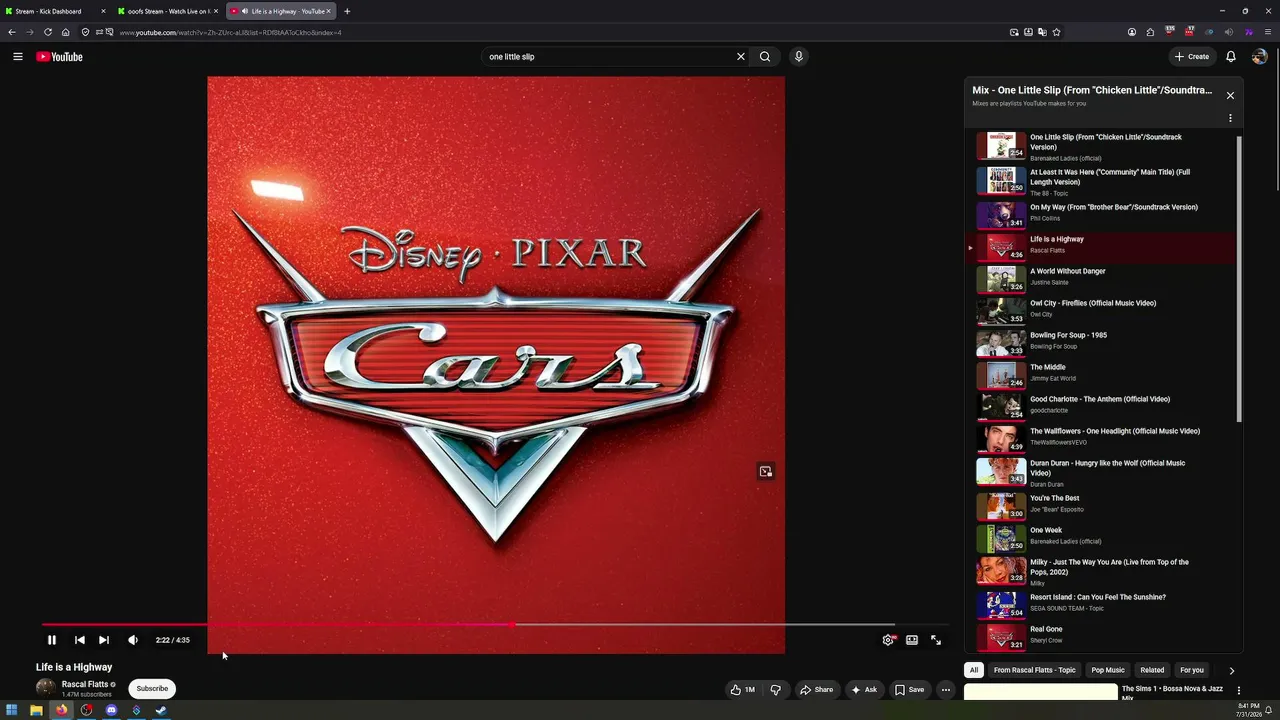Save the video to a playlist
1280x720 pixels.
pyautogui.click(x=909, y=689)
